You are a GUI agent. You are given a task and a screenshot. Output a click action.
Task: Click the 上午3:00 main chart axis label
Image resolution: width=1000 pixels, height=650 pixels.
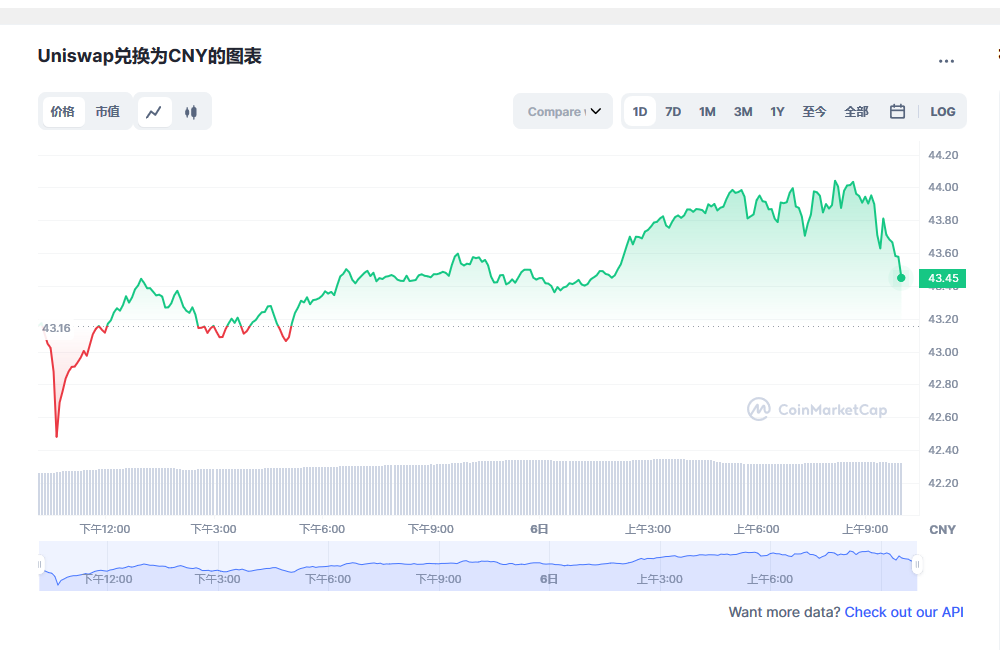[648, 529]
